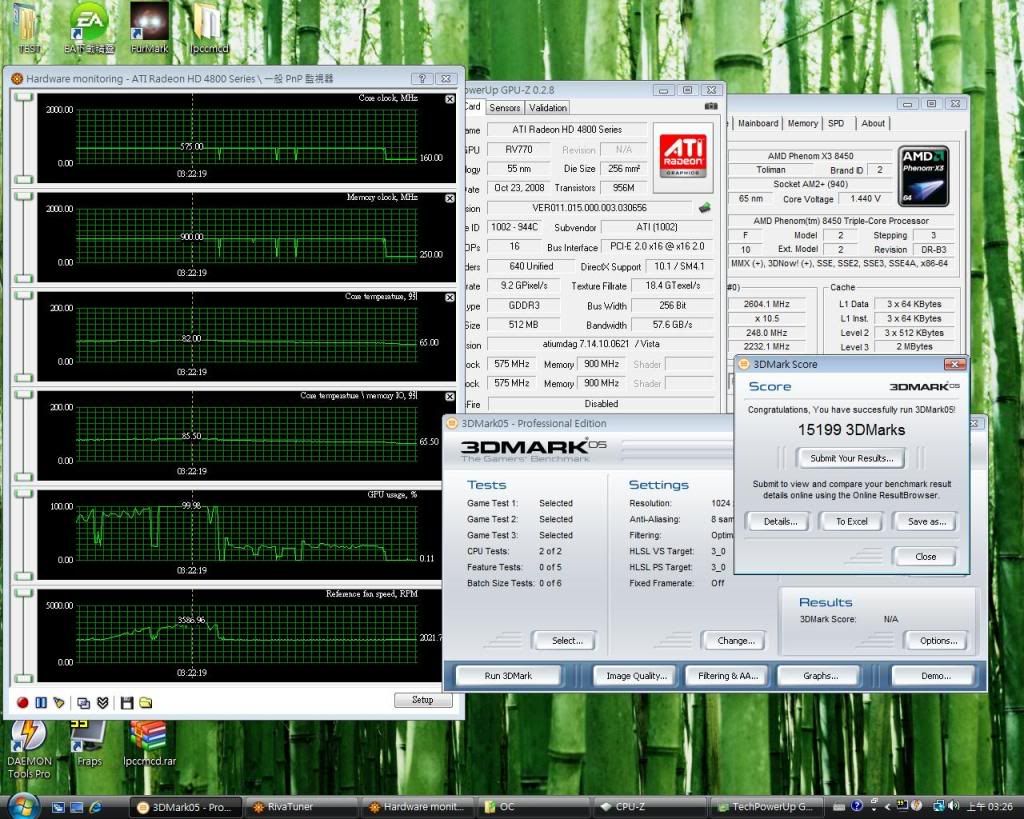Screen dimensions: 1024x819
Task: Click upper scale handle of Core clock graph
Action: pyautogui.click(x=24, y=97)
